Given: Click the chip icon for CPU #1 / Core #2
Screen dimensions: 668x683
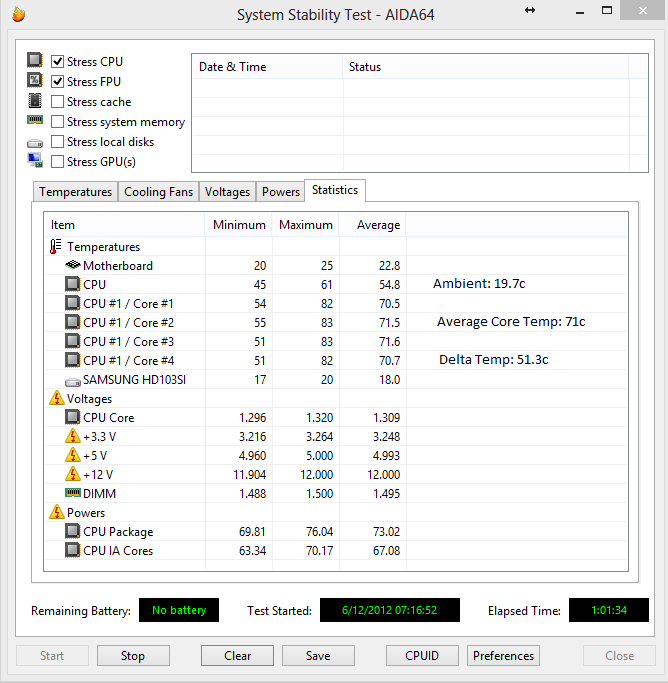Looking at the screenshot, I should click(x=72, y=322).
